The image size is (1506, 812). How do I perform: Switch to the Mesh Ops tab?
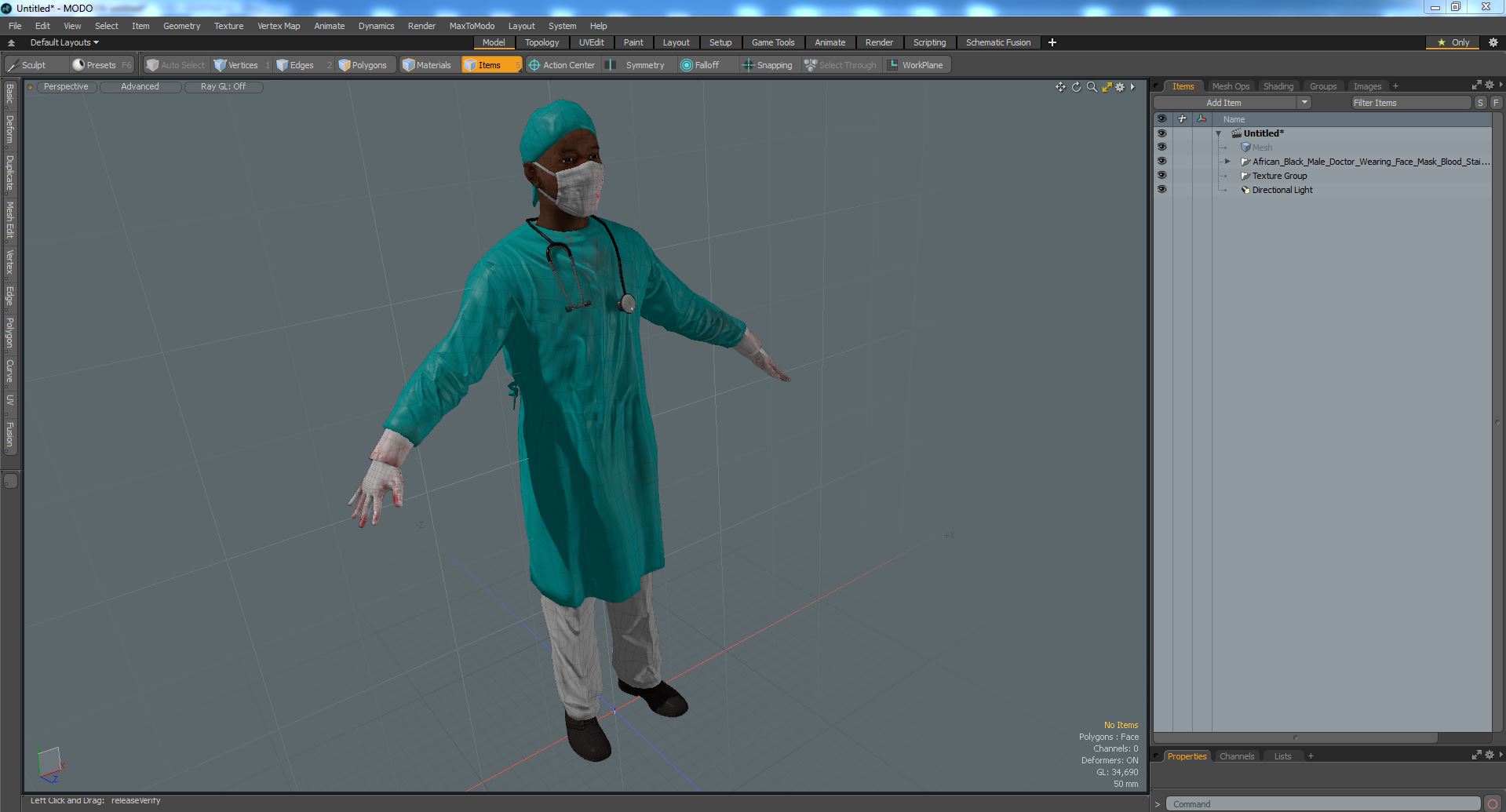1230,86
